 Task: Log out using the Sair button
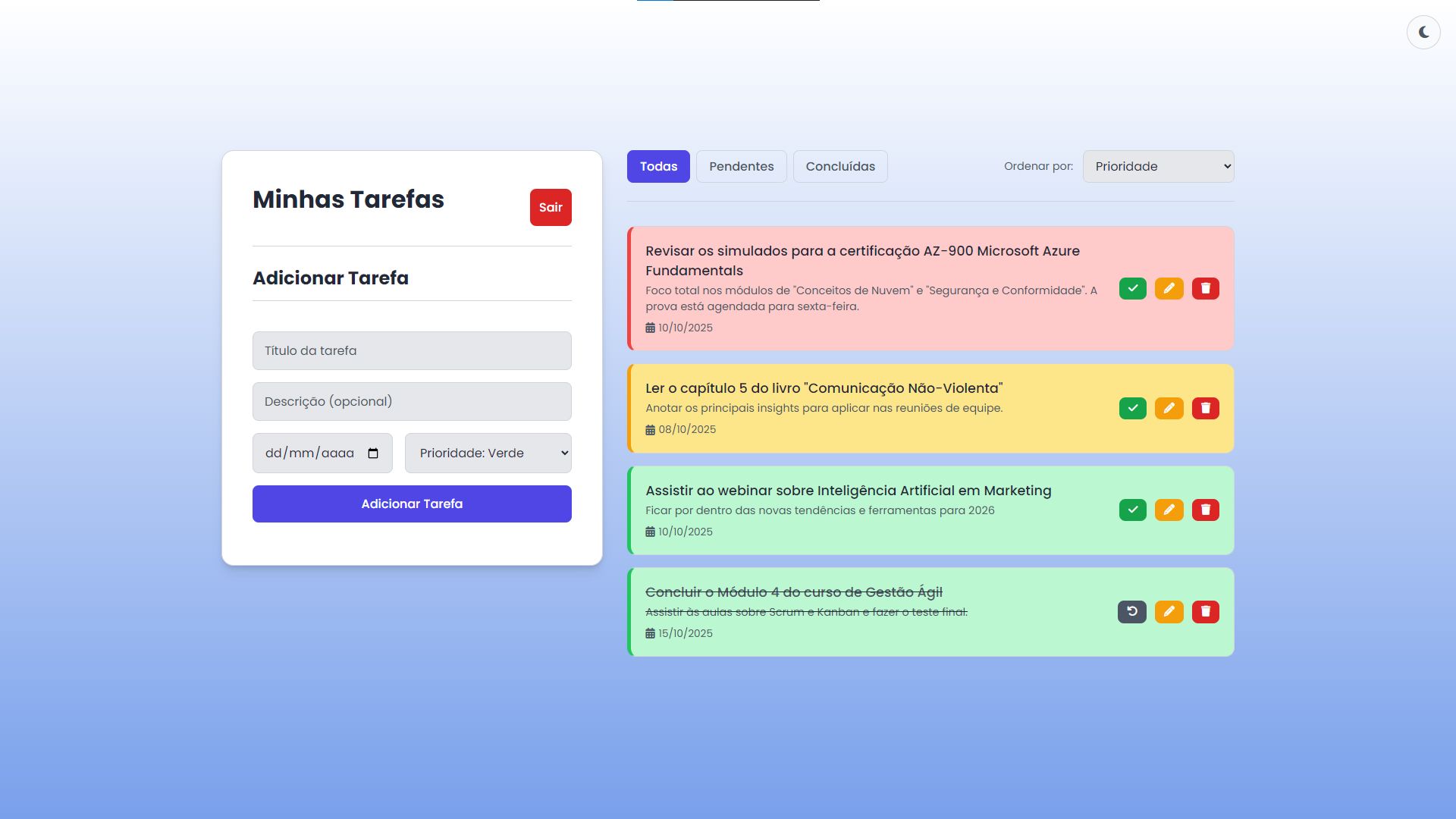coord(551,207)
